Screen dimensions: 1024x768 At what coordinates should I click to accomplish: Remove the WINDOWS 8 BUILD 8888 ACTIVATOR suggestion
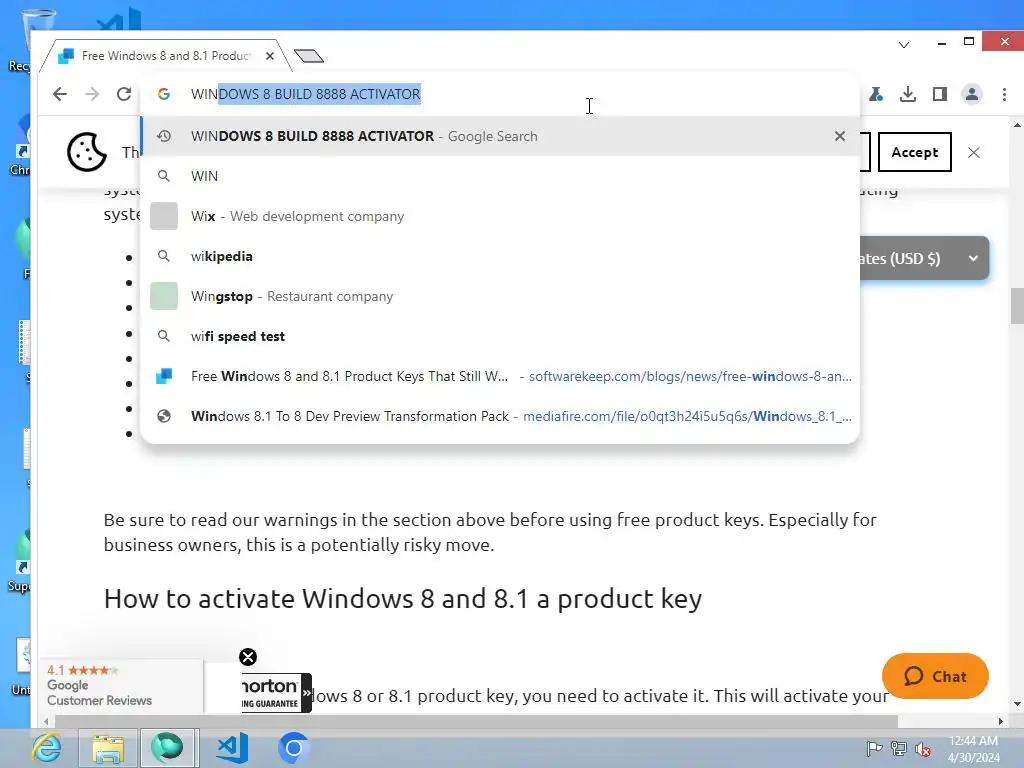[x=840, y=136]
